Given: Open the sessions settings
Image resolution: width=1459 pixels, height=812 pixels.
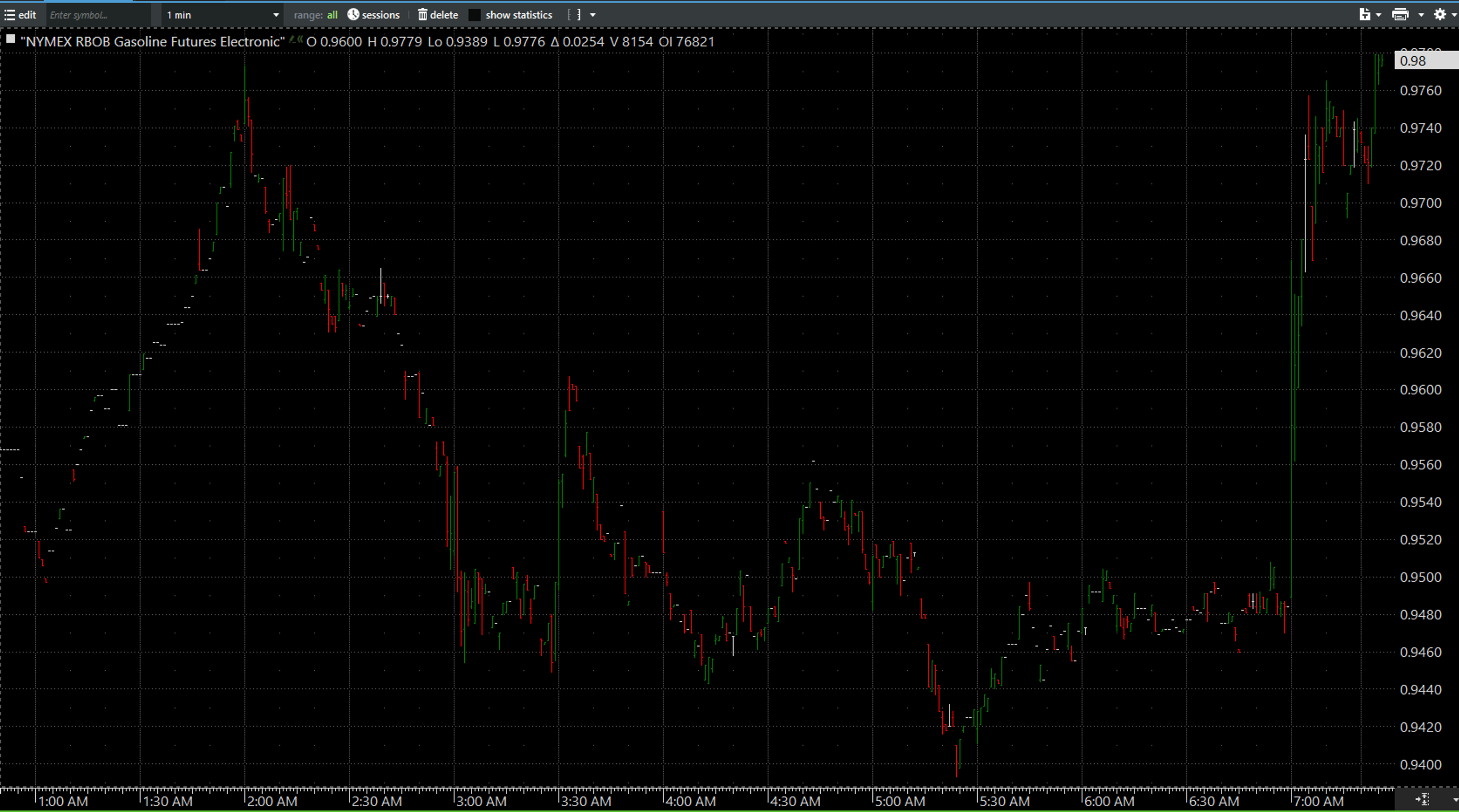Looking at the screenshot, I should 373,15.
